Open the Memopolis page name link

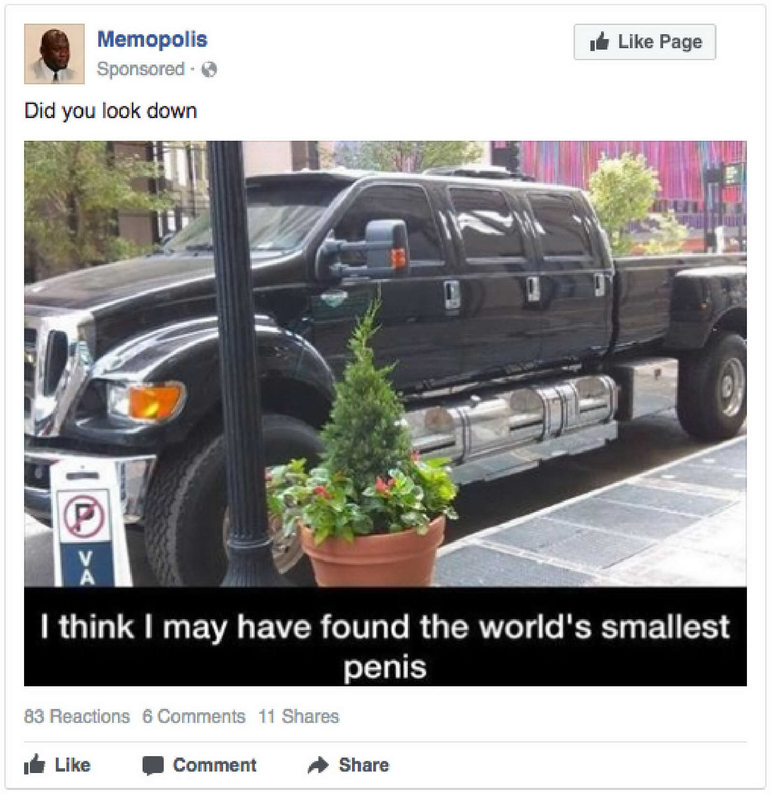pos(152,39)
